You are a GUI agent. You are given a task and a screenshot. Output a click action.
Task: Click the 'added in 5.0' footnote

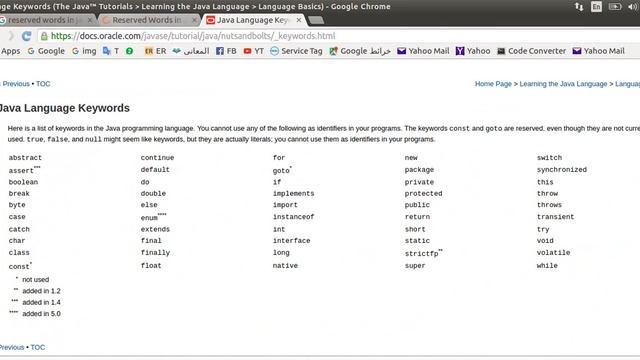click(41, 314)
